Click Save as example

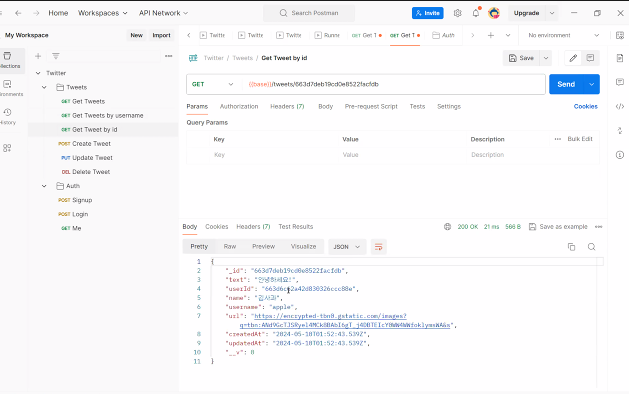click(x=558, y=227)
